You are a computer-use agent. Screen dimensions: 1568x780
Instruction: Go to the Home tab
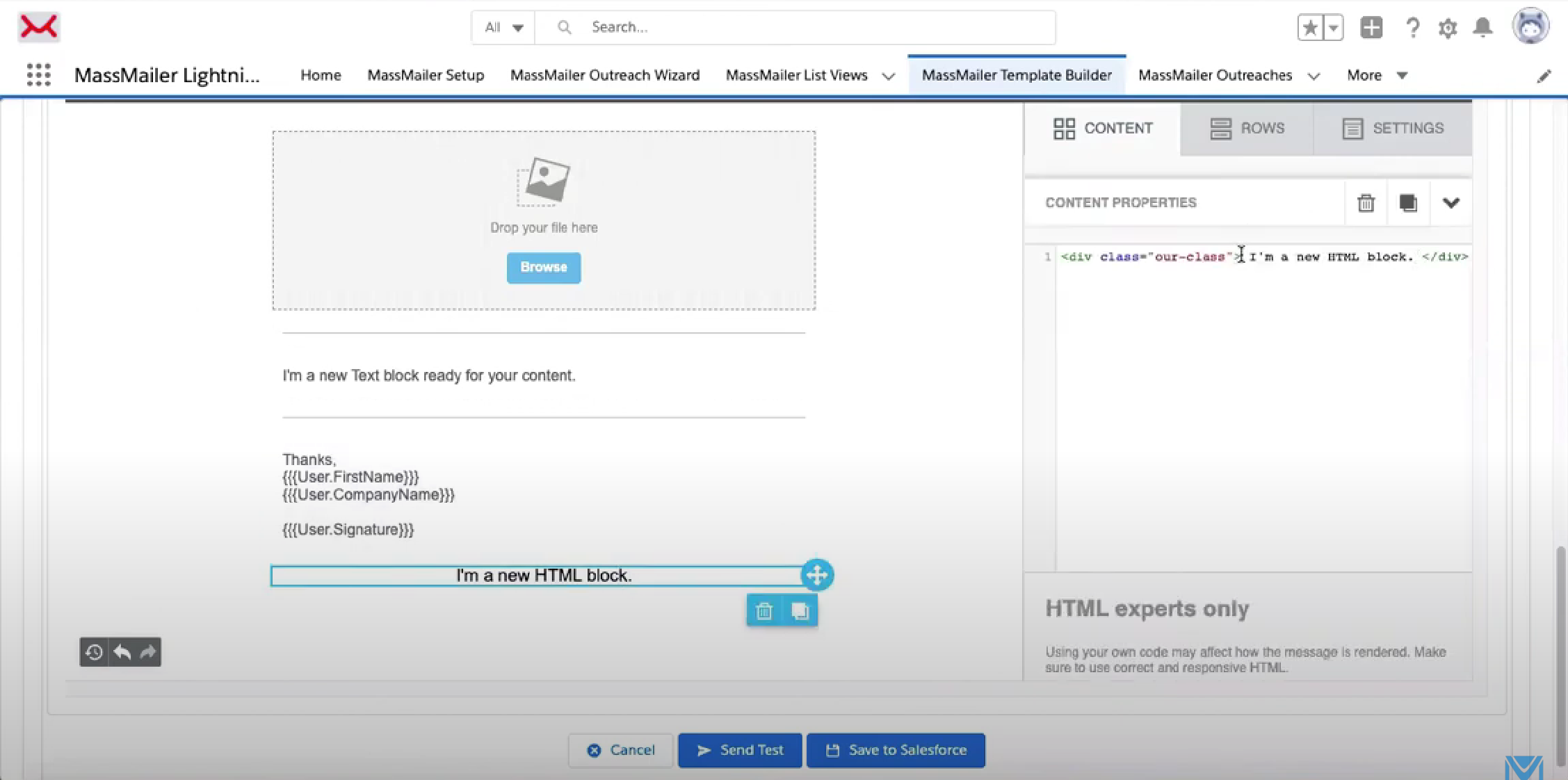click(x=321, y=75)
